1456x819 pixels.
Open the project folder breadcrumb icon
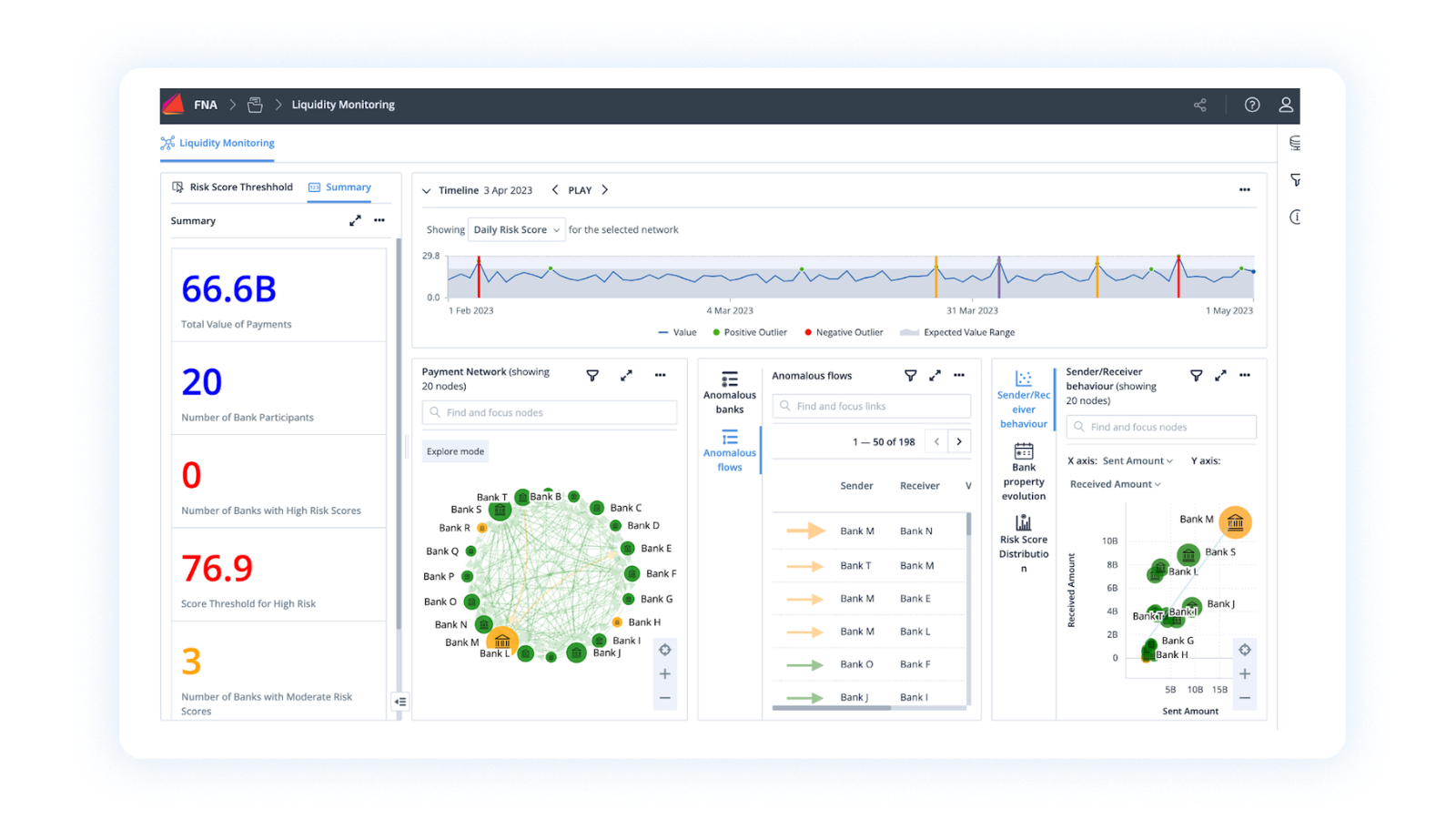coord(255,105)
